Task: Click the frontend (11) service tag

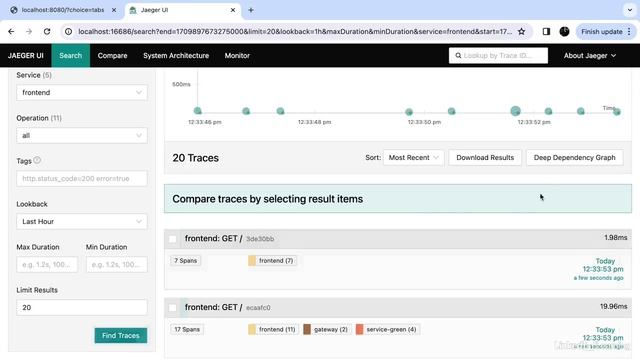Action: 273,329
